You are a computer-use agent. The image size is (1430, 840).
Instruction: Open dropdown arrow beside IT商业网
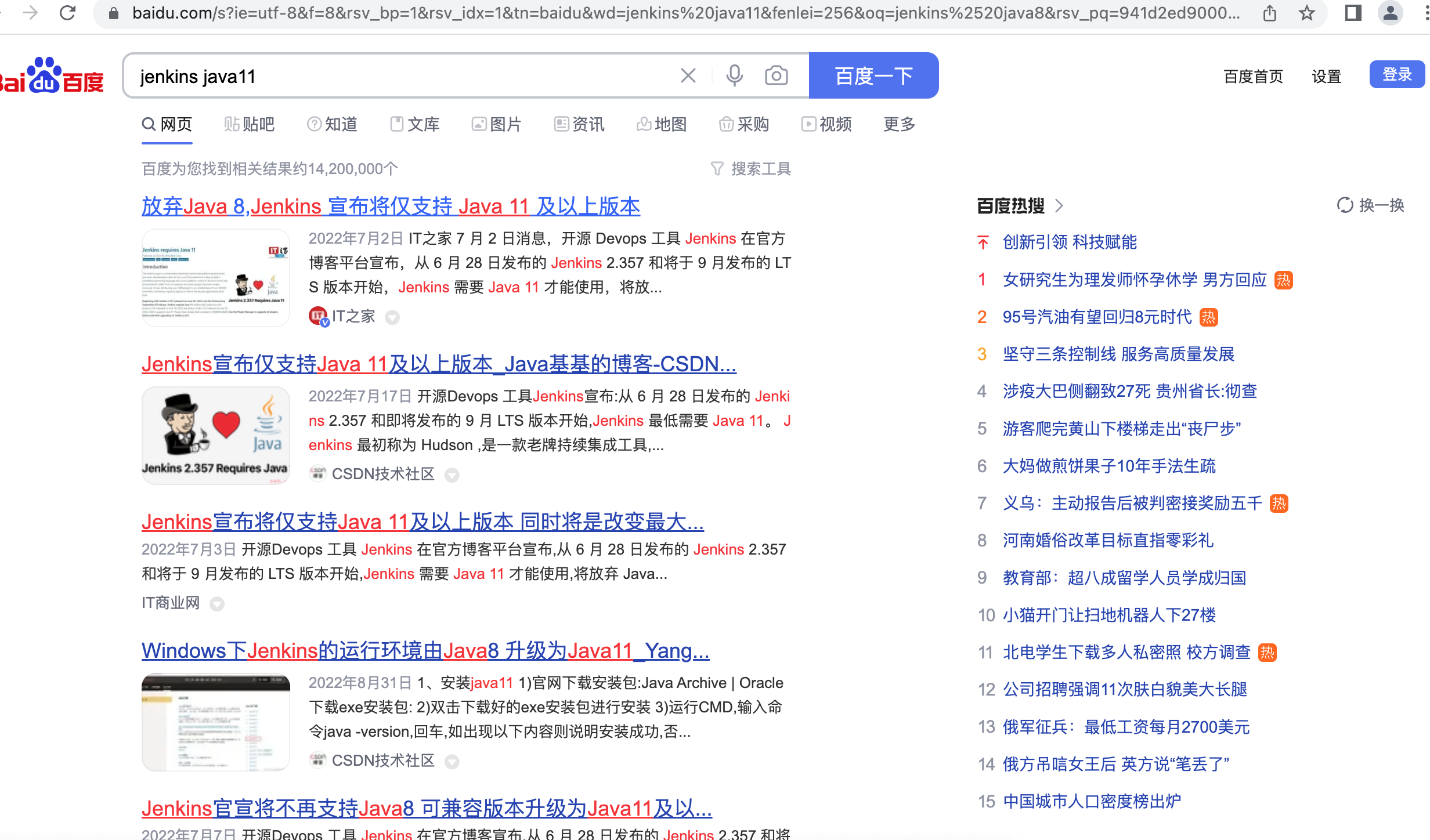217,604
